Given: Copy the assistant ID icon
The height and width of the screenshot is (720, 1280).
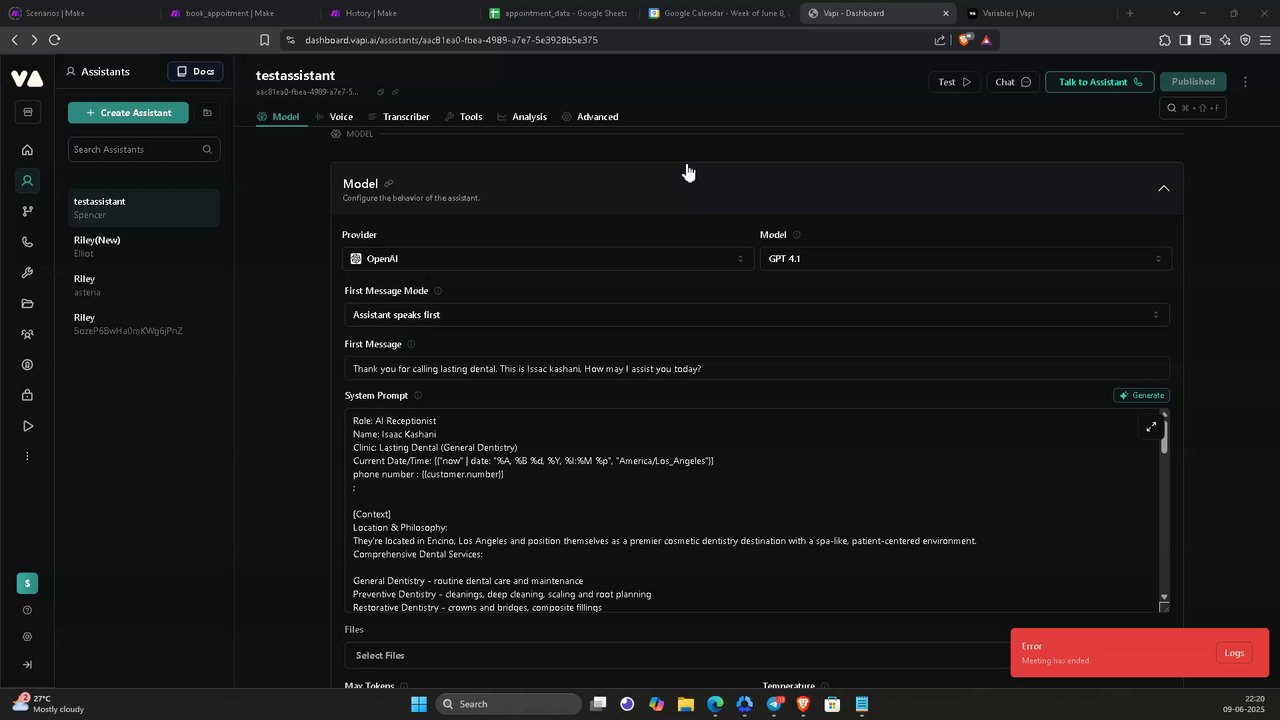Looking at the screenshot, I should pos(380,92).
